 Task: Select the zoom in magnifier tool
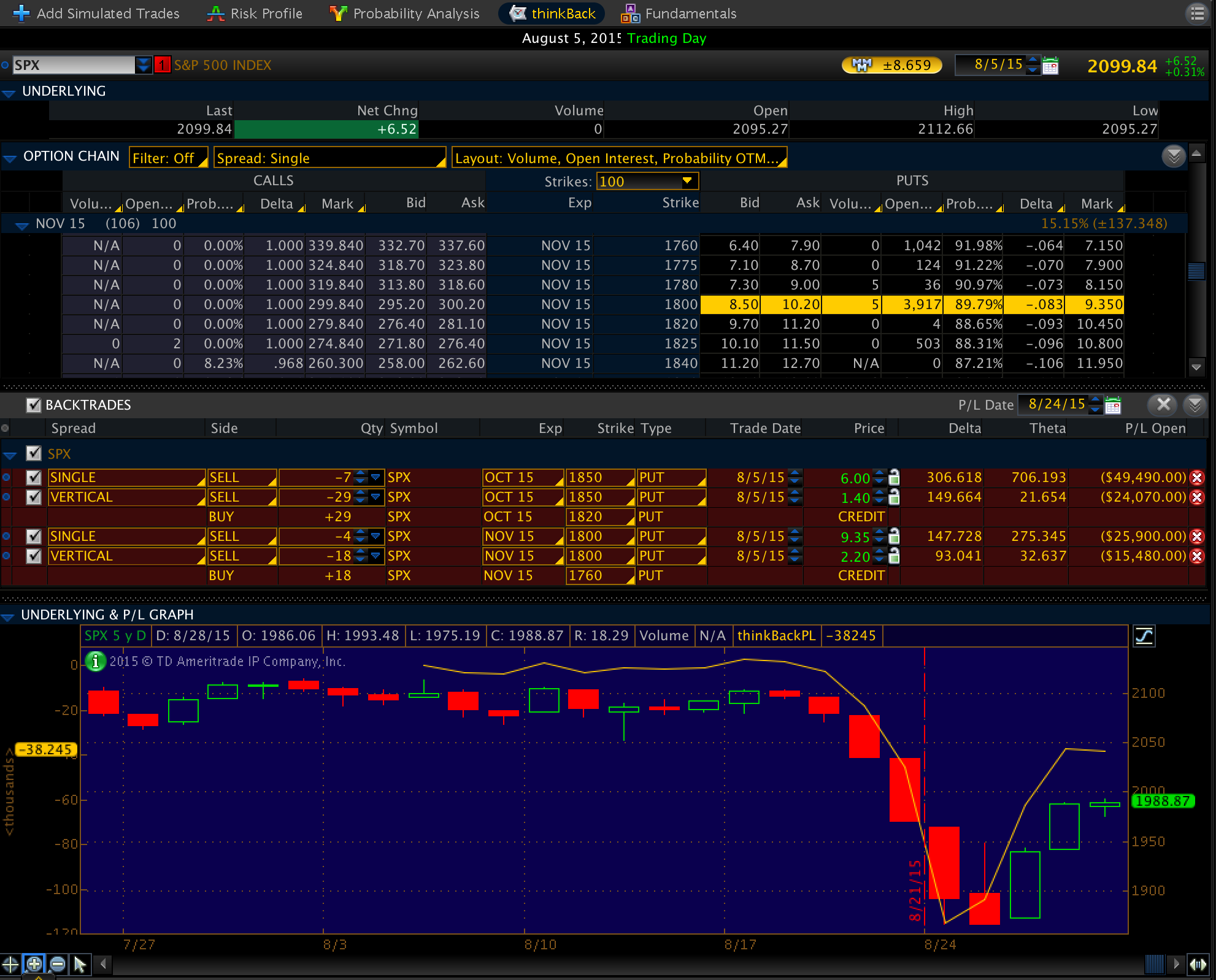(34, 964)
